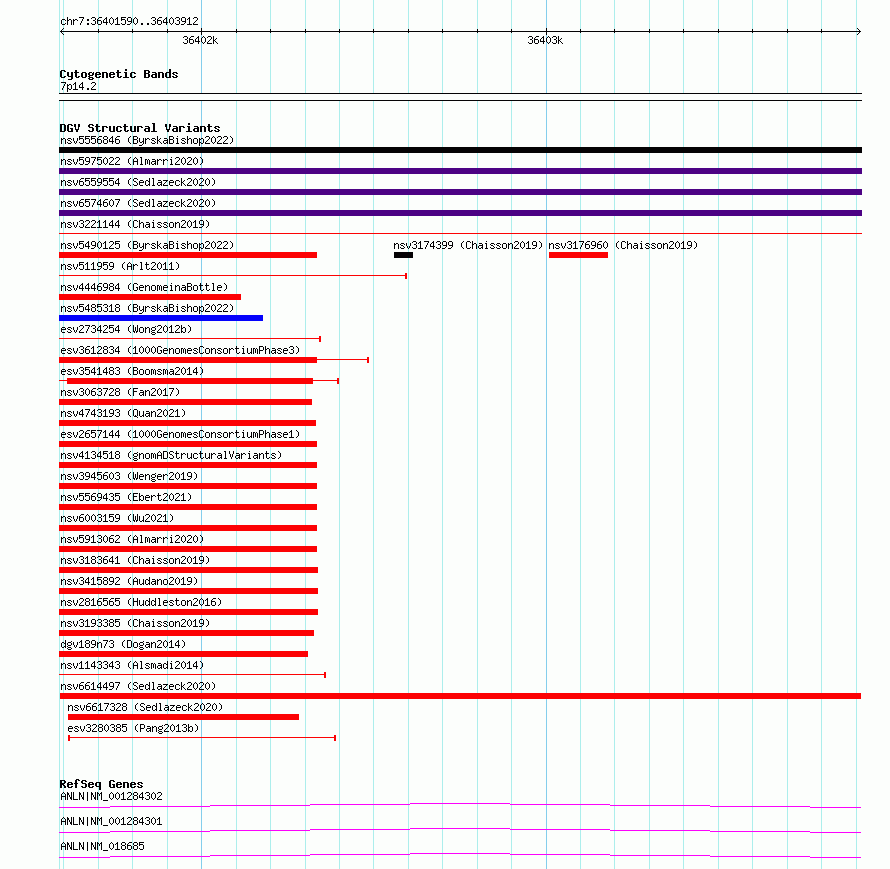Click the nsv5485318 (ByrskaBishop2022) label
The image size is (890, 869).
coord(147,308)
